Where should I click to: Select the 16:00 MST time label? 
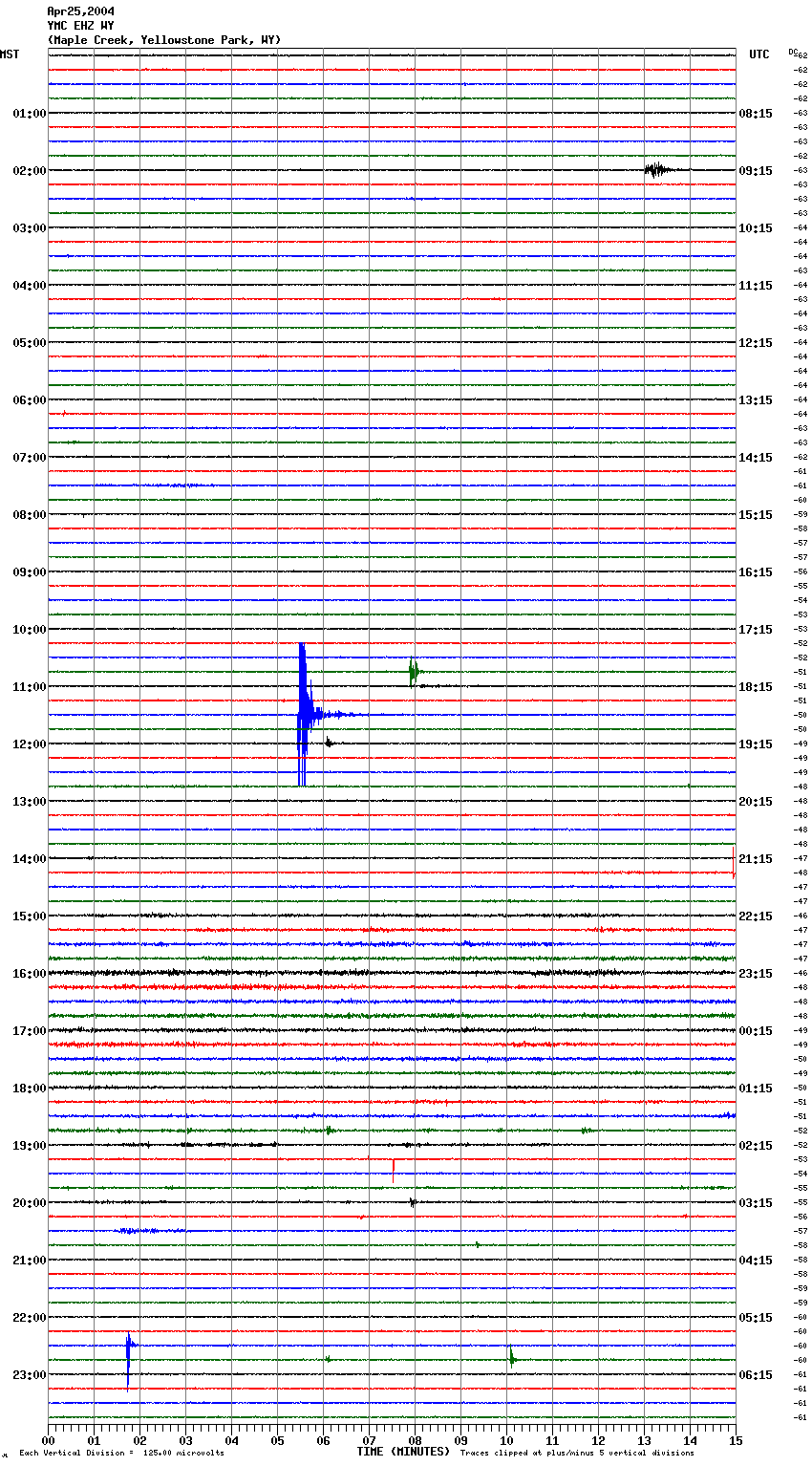click(30, 974)
